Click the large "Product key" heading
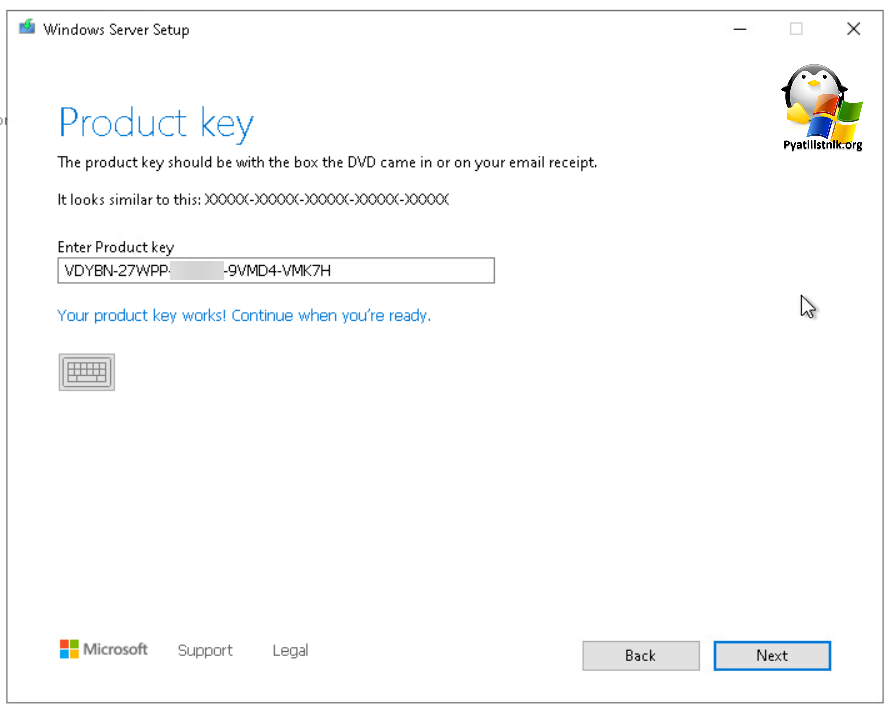 [156, 123]
